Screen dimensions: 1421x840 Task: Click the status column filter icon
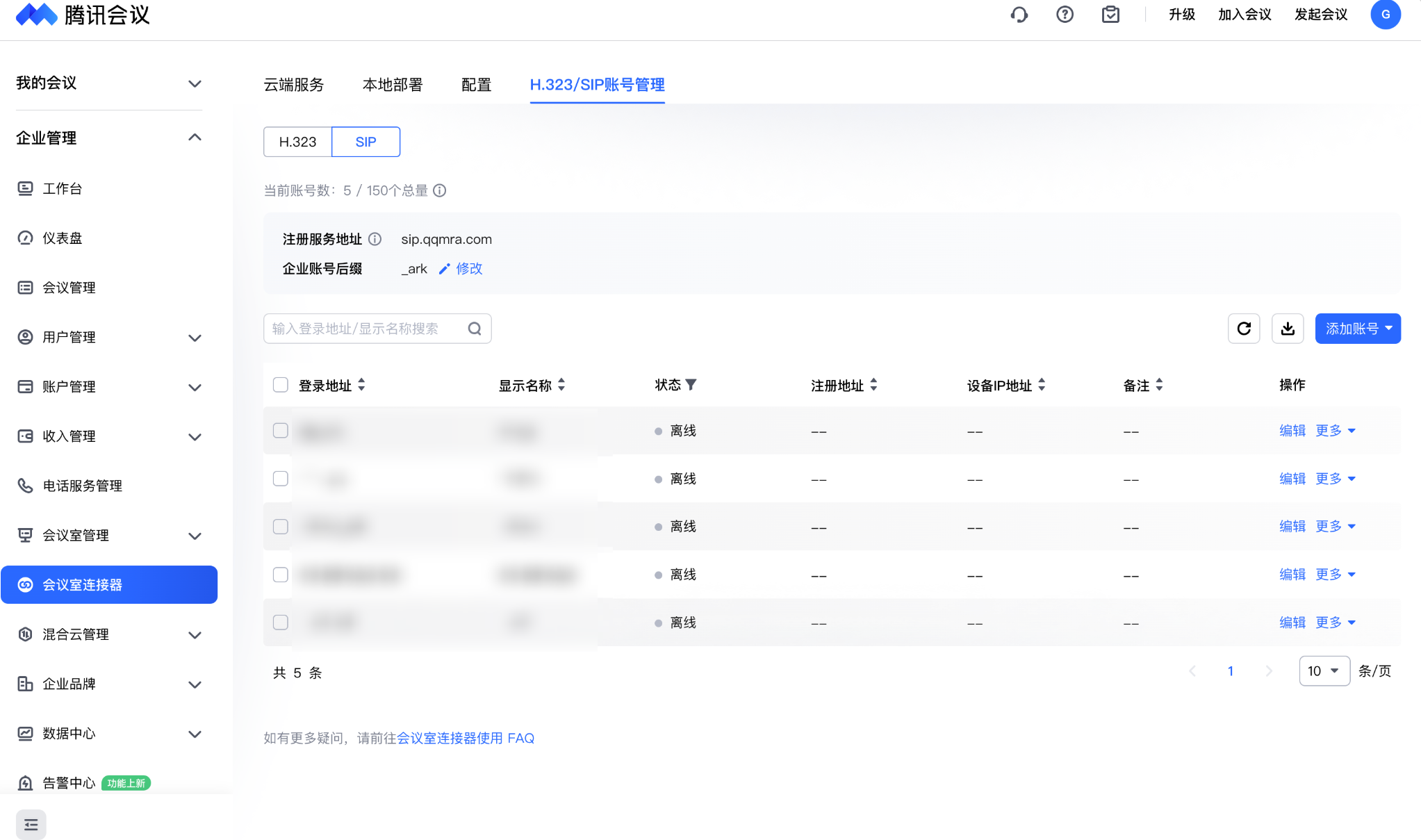[691, 385]
